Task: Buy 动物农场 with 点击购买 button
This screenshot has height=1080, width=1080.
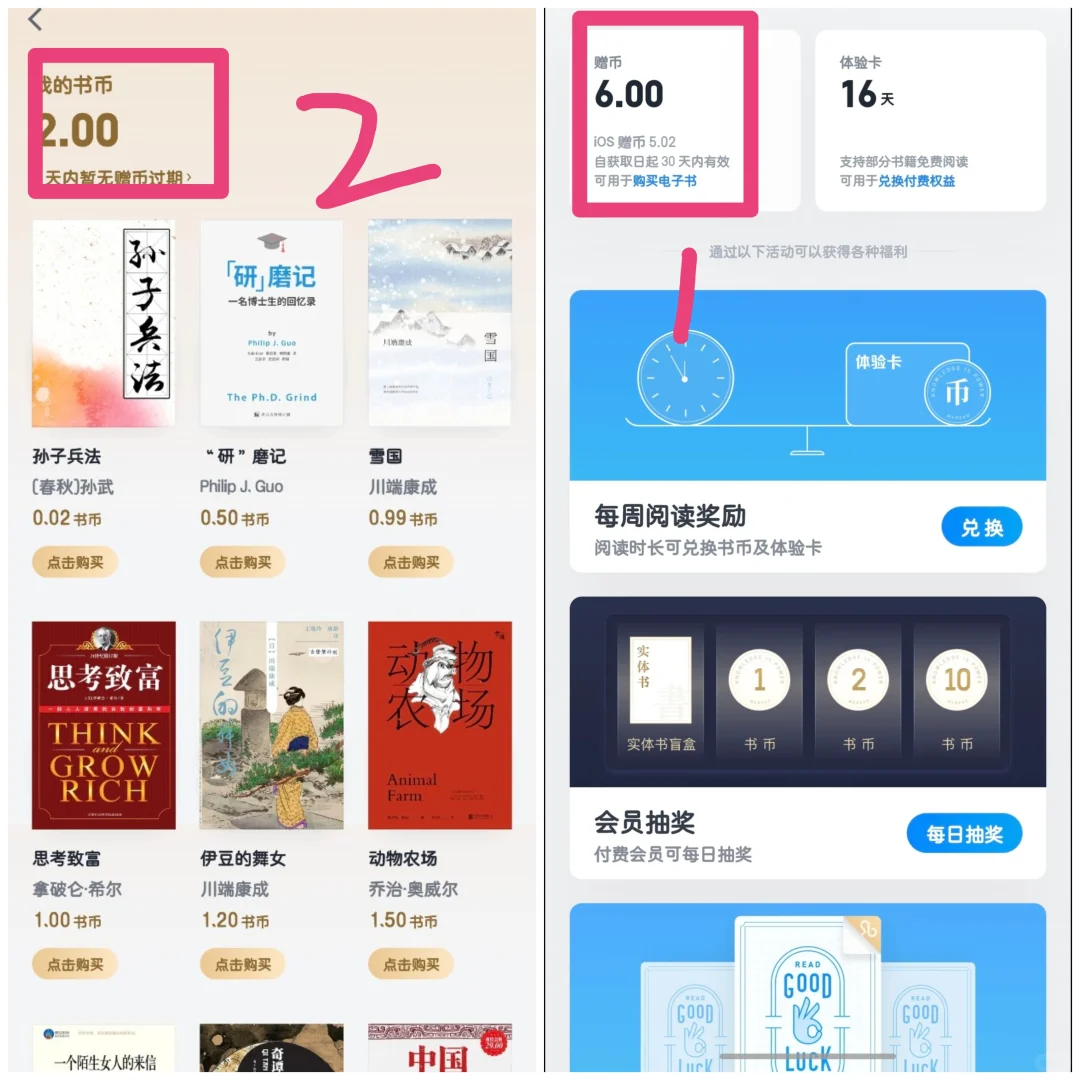Action: click(x=411, y=964)
